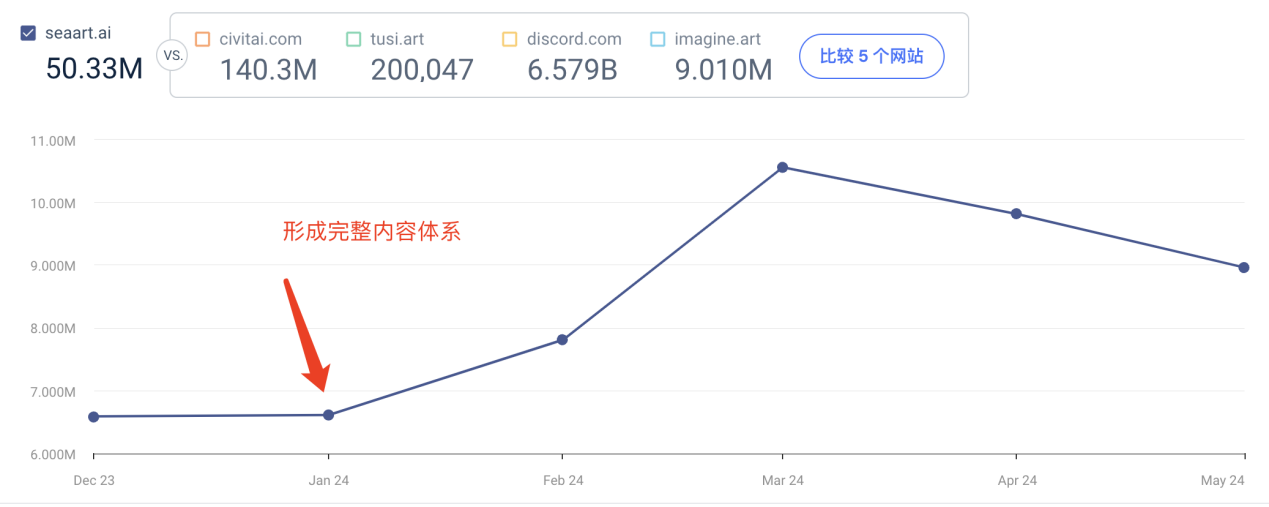
Task: Click the seaart.ai 50.33M total value
Action: coord(95,69)
